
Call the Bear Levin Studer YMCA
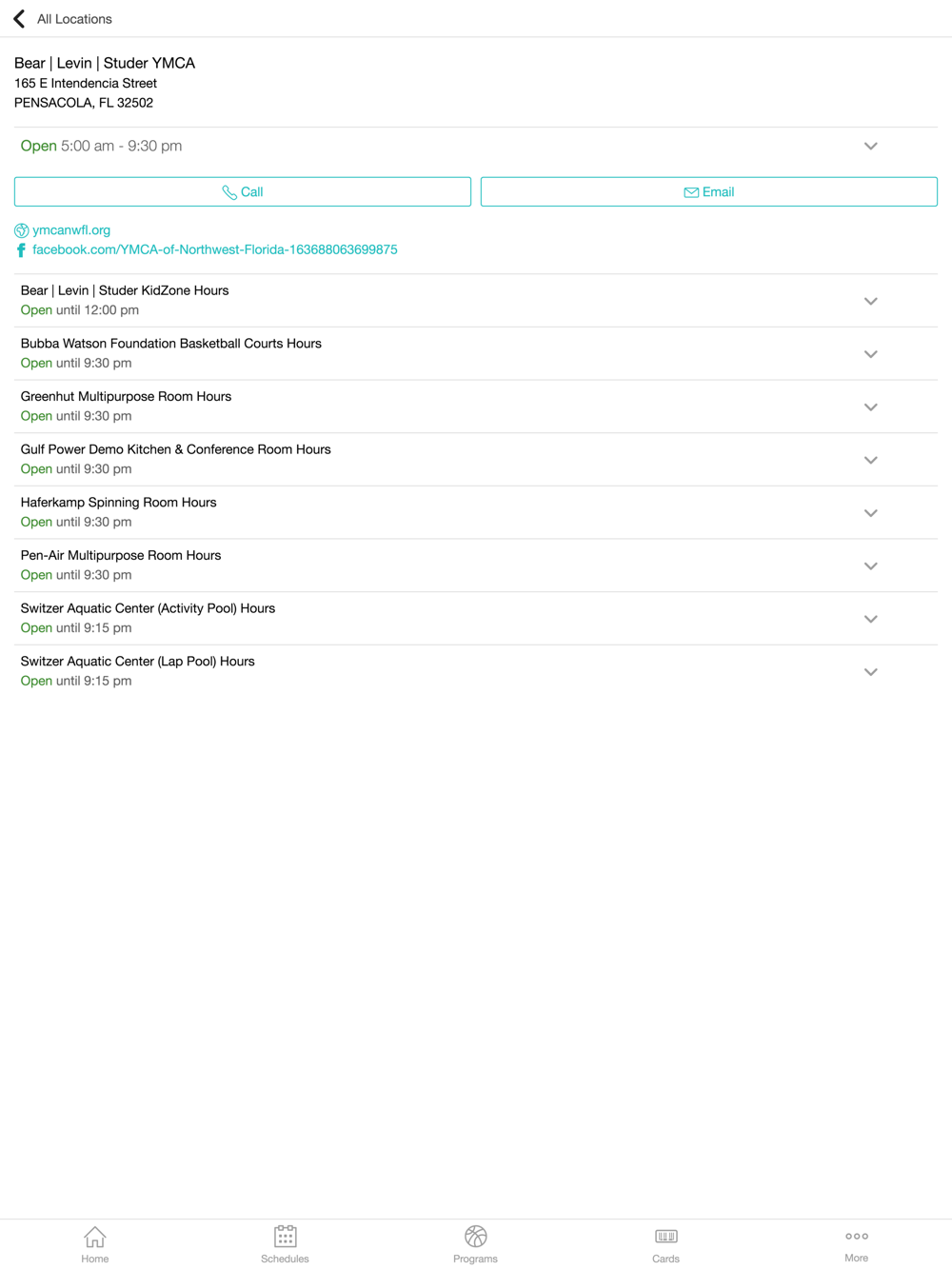(x=243, y=191)
